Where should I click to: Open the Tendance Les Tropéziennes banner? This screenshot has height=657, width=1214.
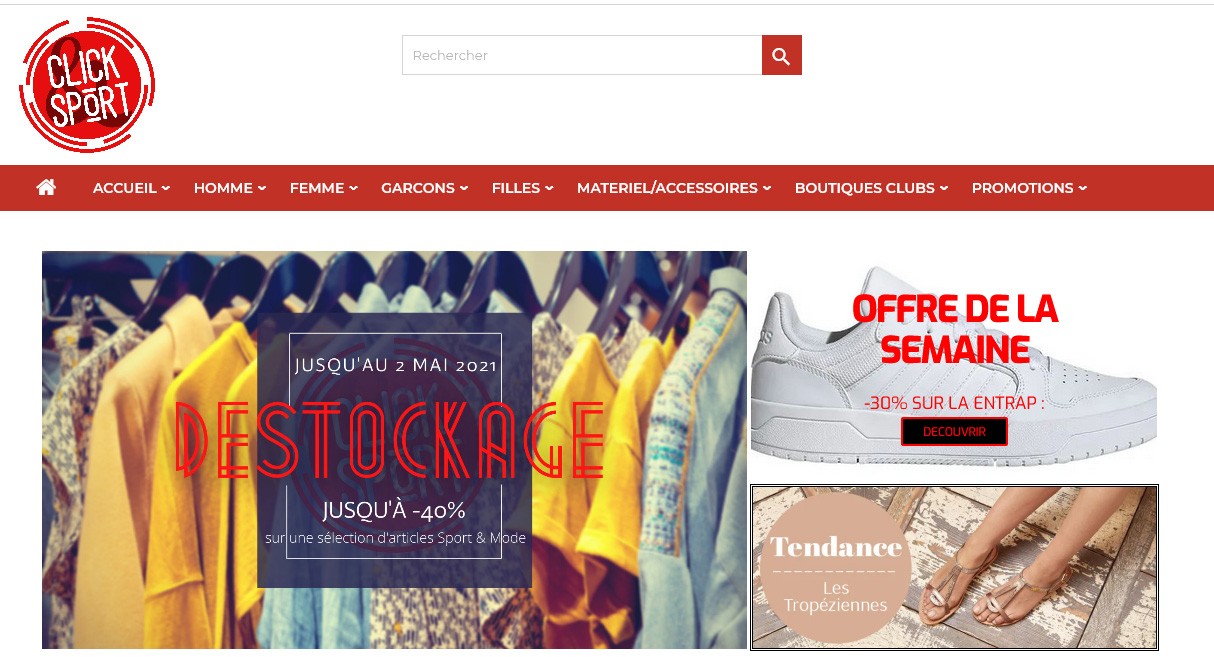[954, 568]
